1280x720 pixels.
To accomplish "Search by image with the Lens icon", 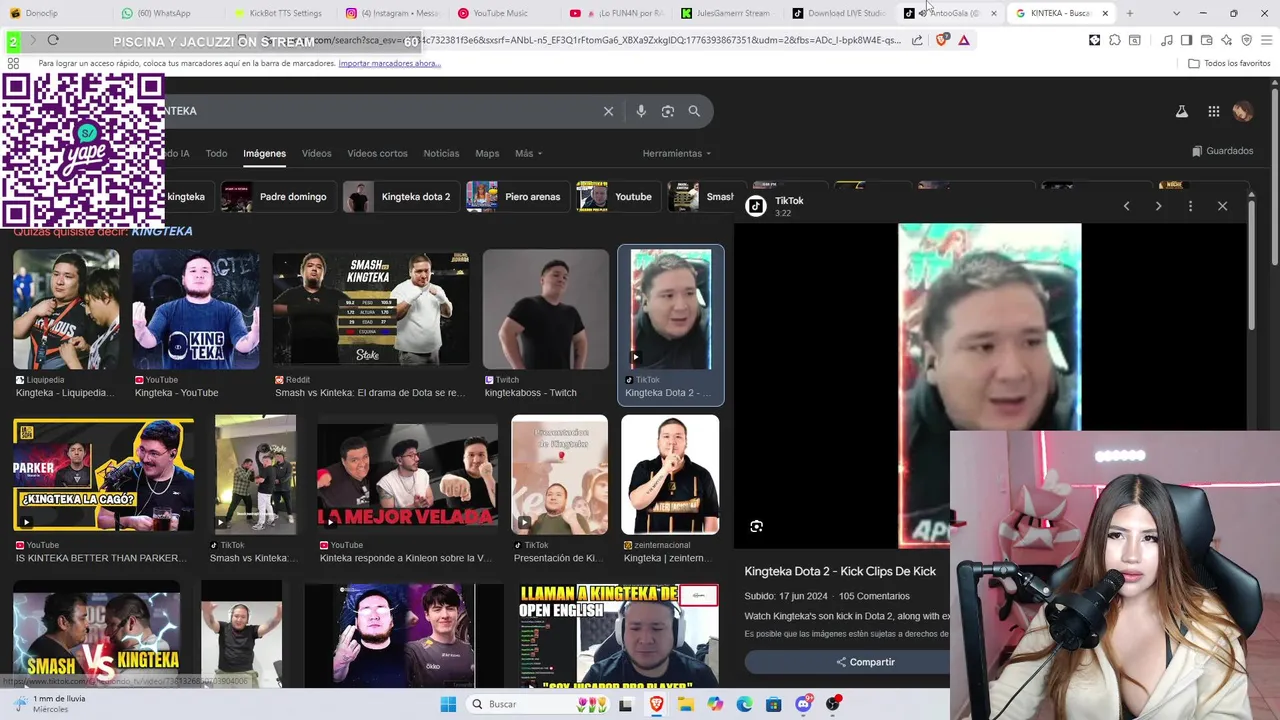I will pos(668,111).
